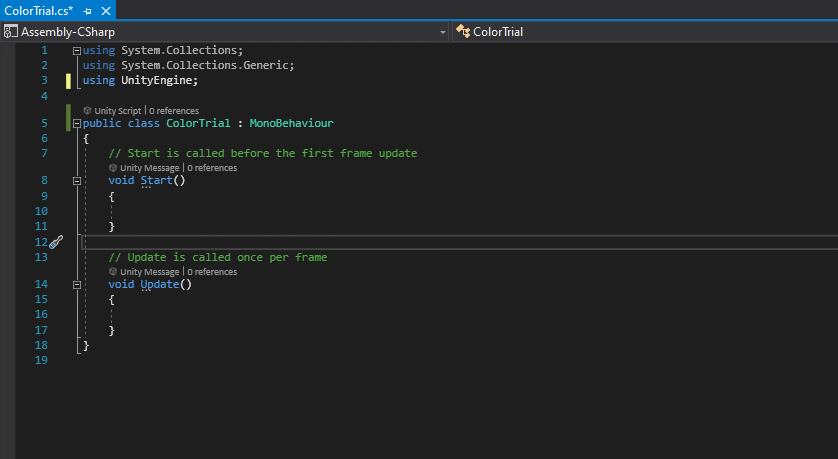Collapse the Start method block
Image resolution: width=838 pixels, height=459 pixels.
(x=78, y=181)
